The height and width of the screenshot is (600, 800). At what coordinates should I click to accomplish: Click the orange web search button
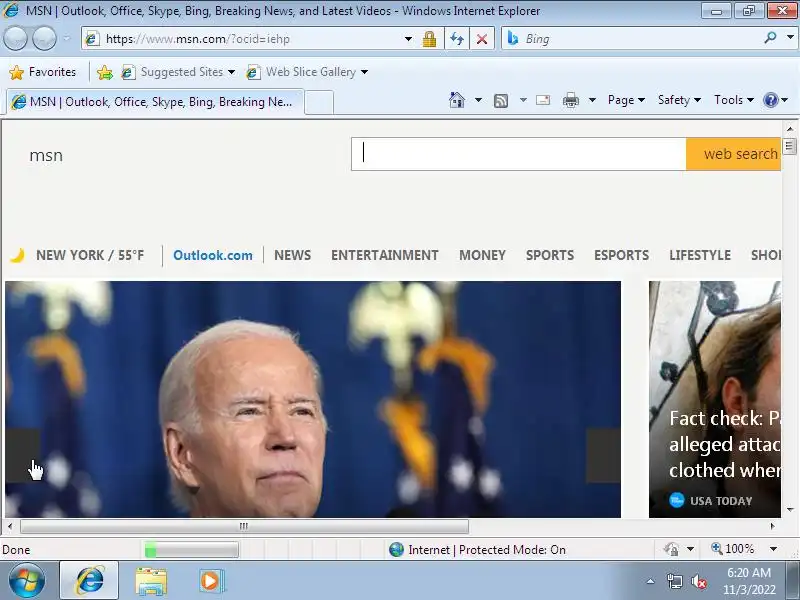(x=733, y=154)
